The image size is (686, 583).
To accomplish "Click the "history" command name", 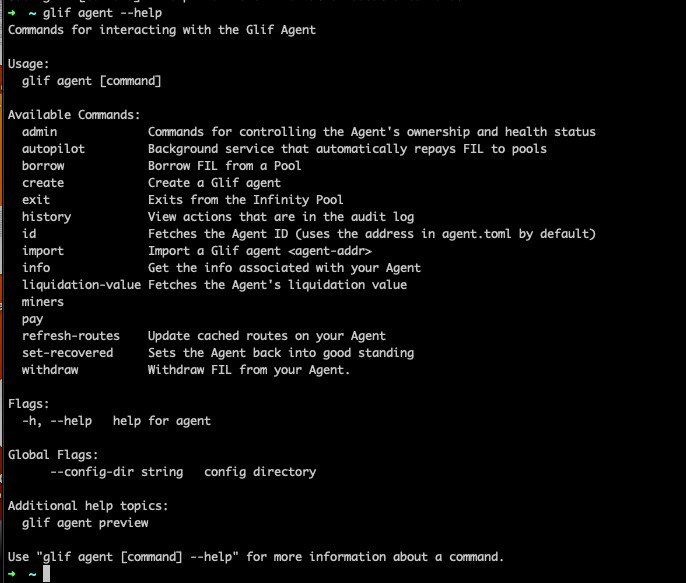I will pyautogui.click(x=47, y=217).
